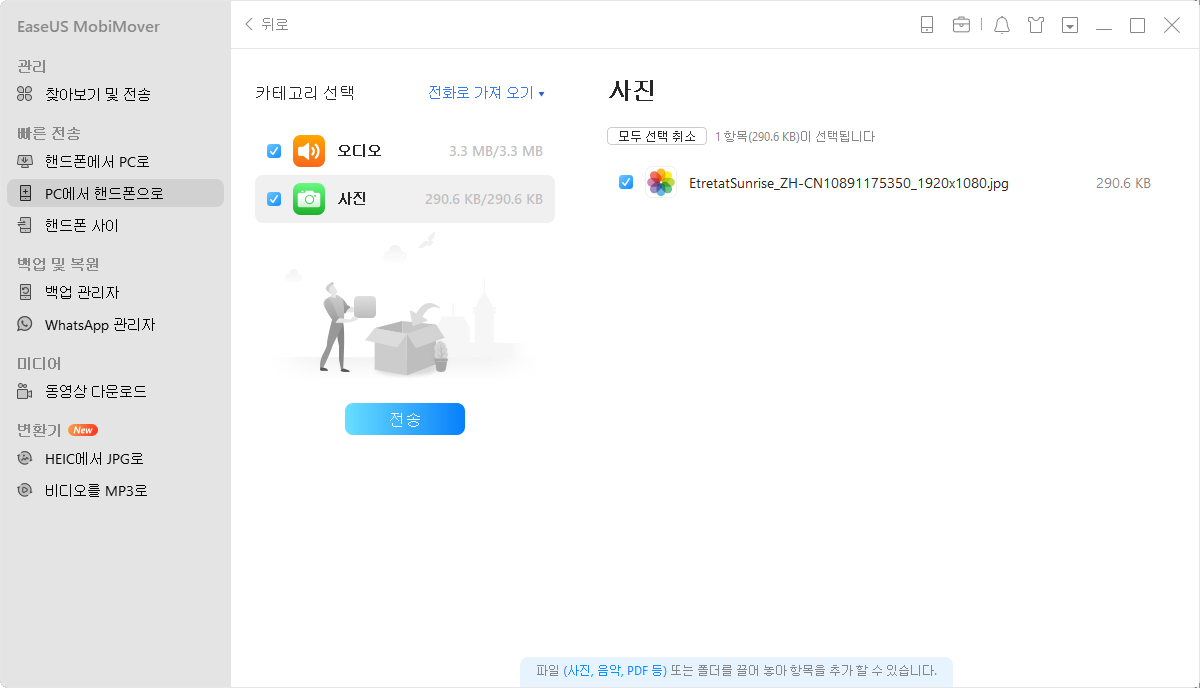Open the import source dropdown next to category selection
1200x688 pixels.
pyautogui.click(x=487, y=92)
